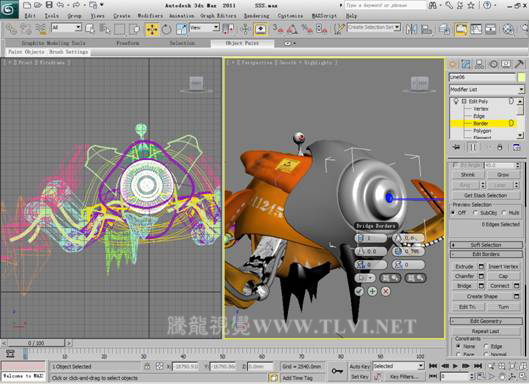Click Apply and Continue plus in caddy
Viewport: 529px width, 384px height.
point(372,291)
